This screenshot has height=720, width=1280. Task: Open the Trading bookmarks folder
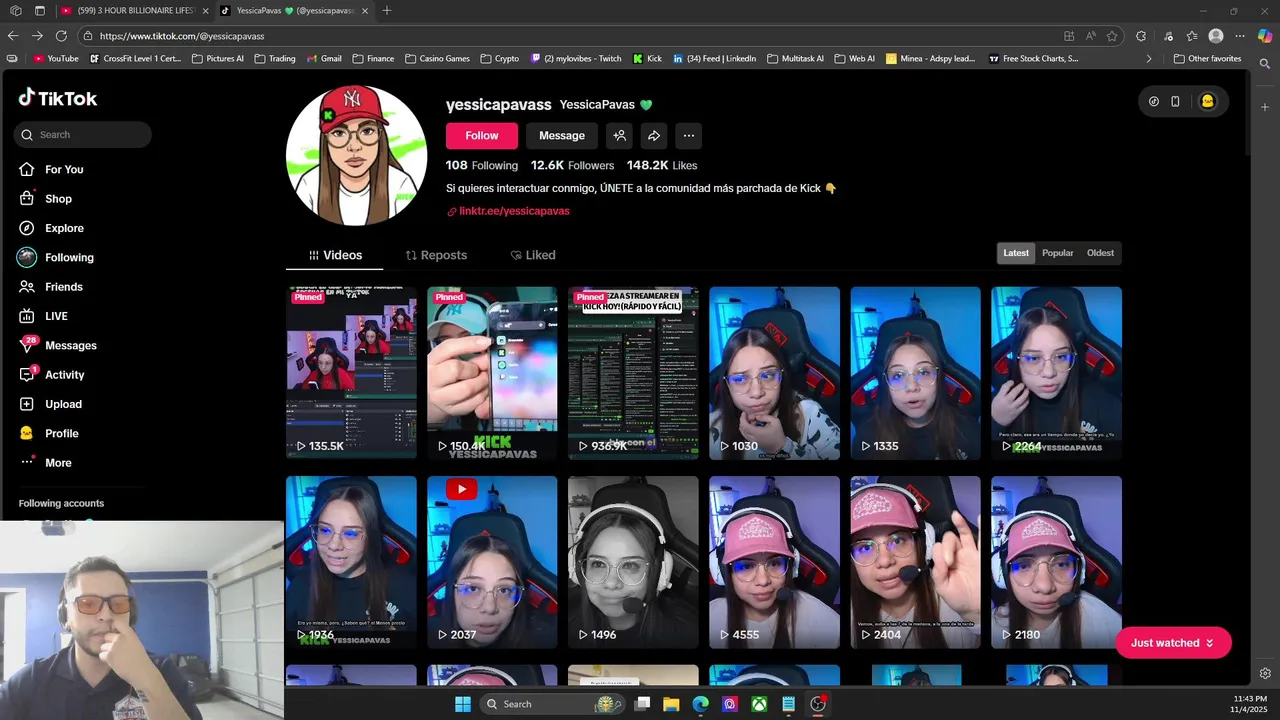275,58
